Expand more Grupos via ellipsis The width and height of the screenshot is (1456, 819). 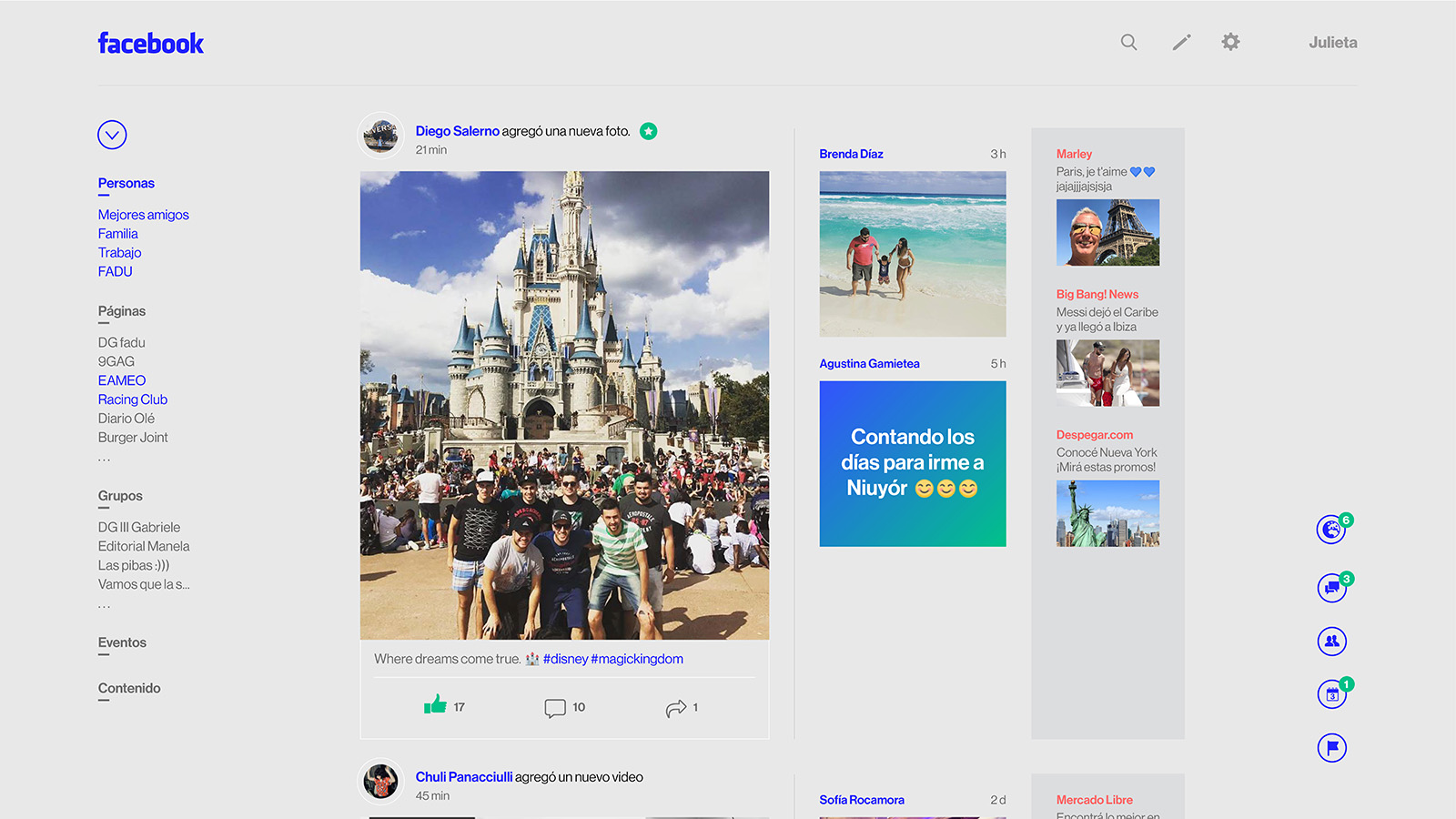point(105,605)
